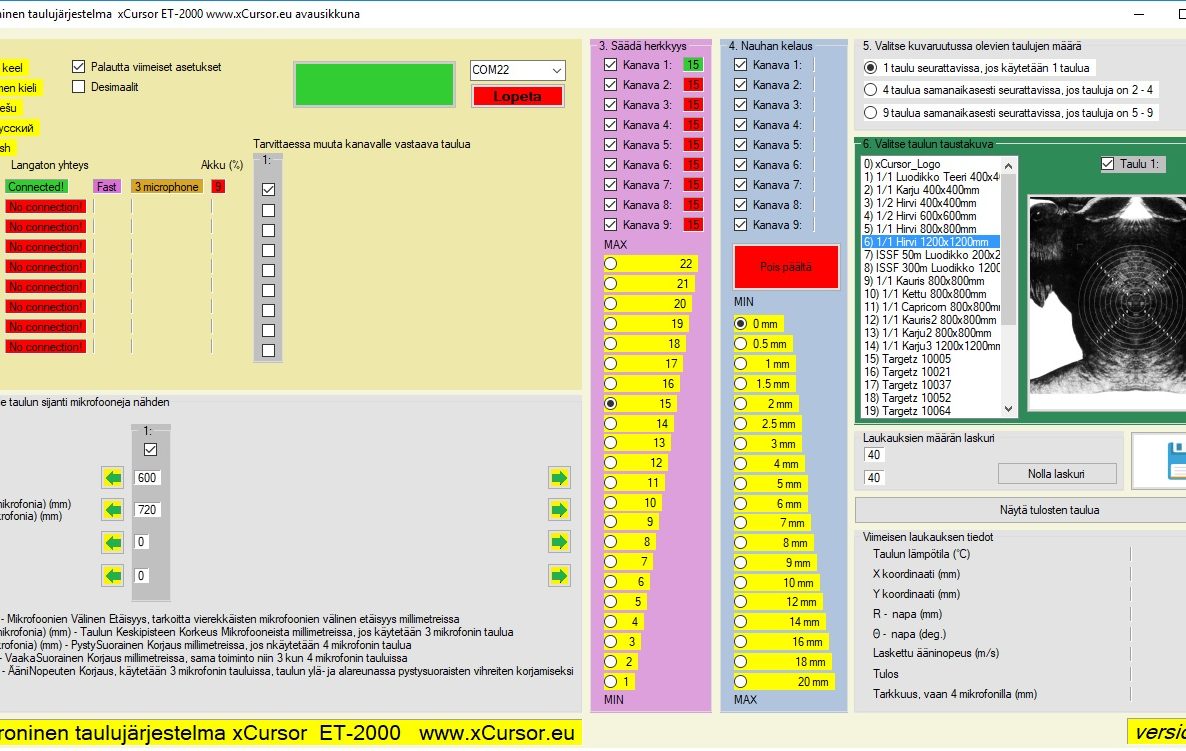Click the large green status indicator

click(374, 83)
